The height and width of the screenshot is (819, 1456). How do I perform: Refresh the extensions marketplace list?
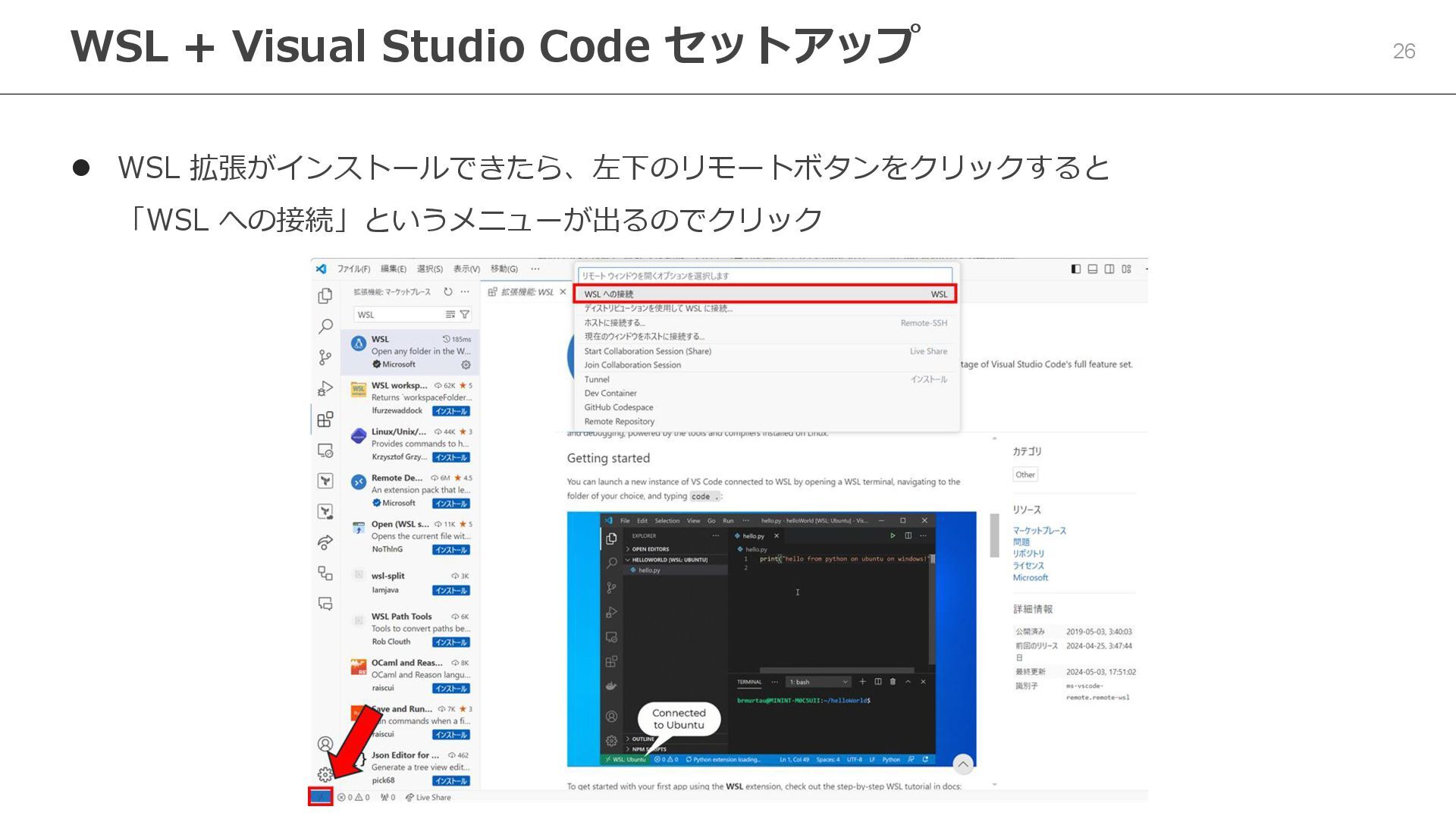coord(448,292)
